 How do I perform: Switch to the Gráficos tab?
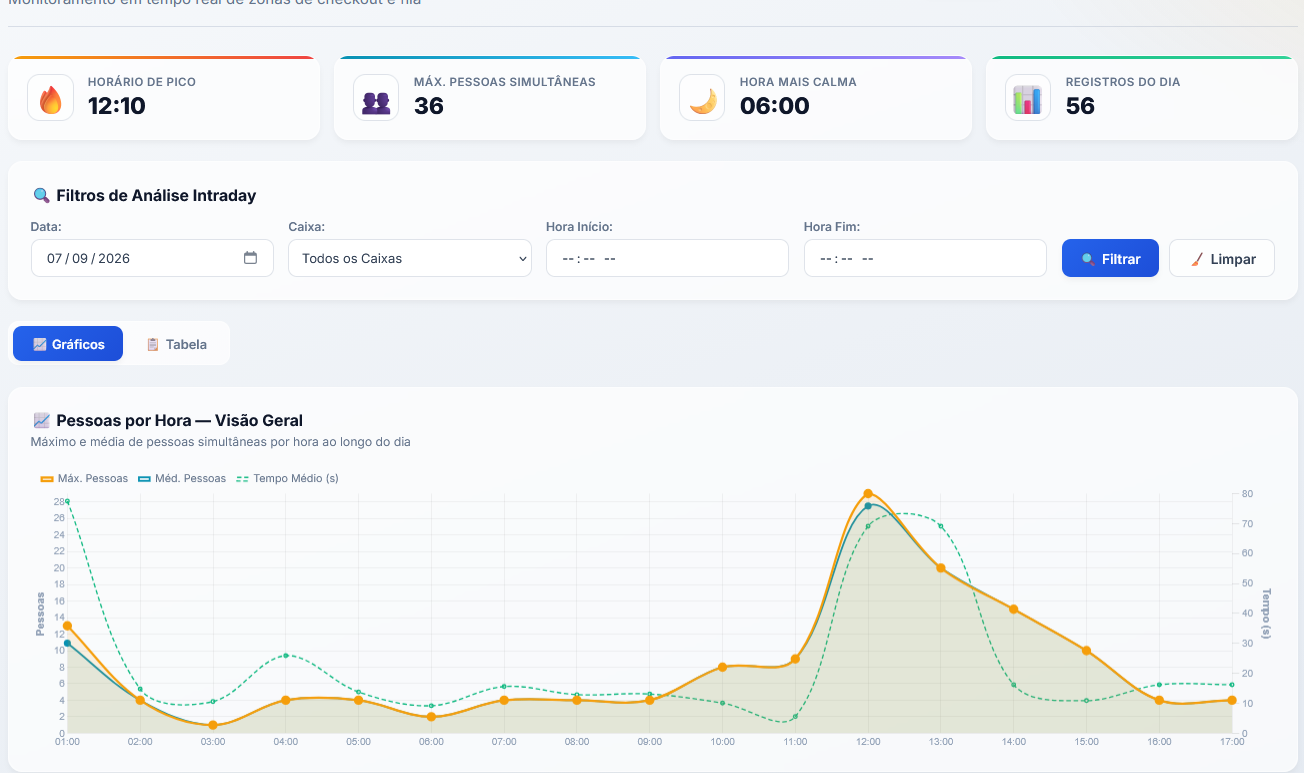point(68,344)
